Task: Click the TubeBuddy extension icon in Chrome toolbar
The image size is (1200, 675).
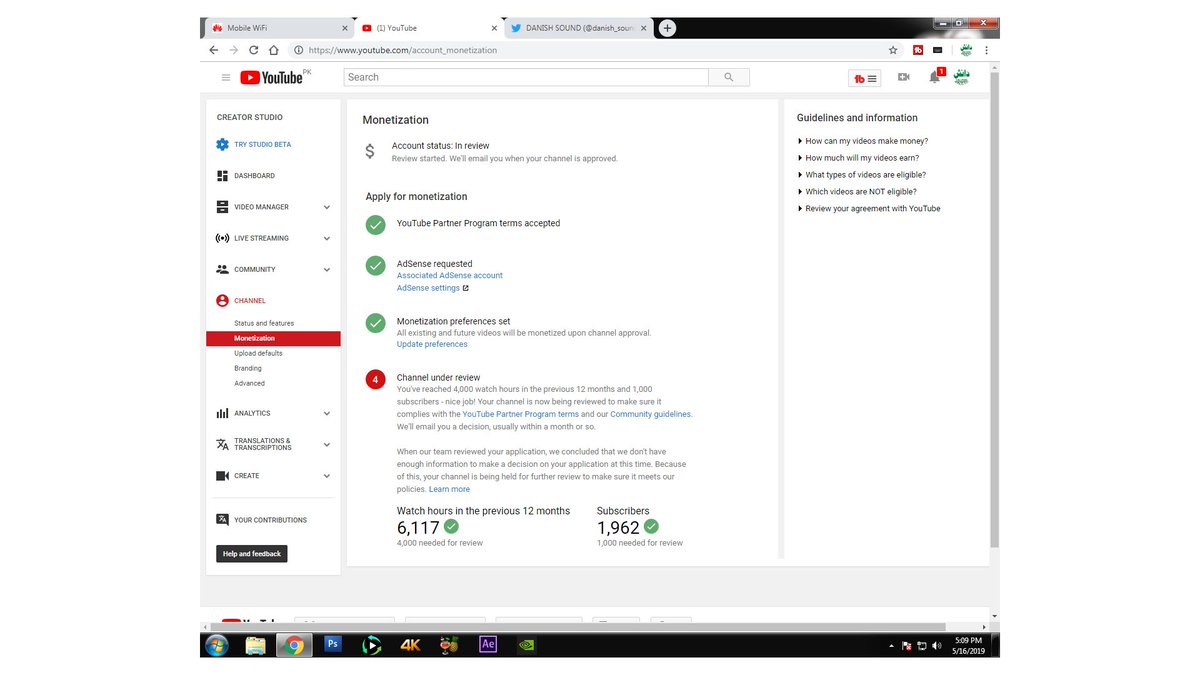Action: coord(918,50)
